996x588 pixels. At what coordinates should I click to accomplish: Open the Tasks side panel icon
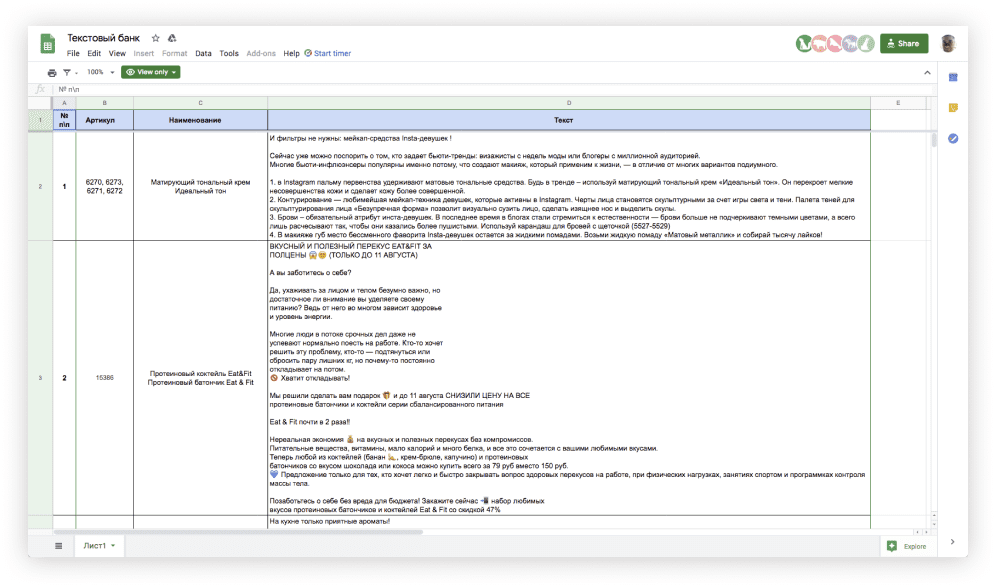pos(953,138)
